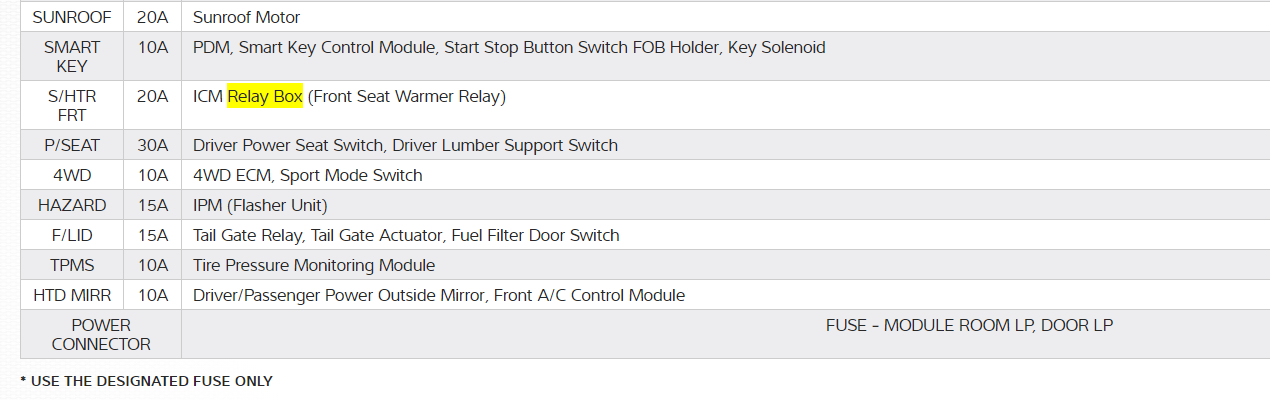The image size is (1270, 400).
Task: Click "Tire Pressure Monitoring Module" text
Action: point(314,265)
